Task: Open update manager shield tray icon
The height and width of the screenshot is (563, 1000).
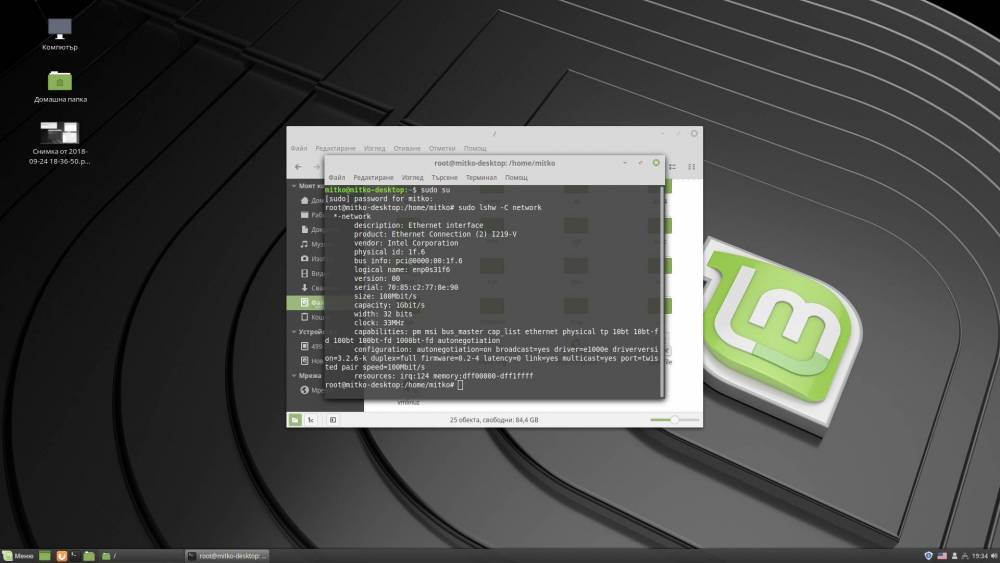Action: click(929, 556)
